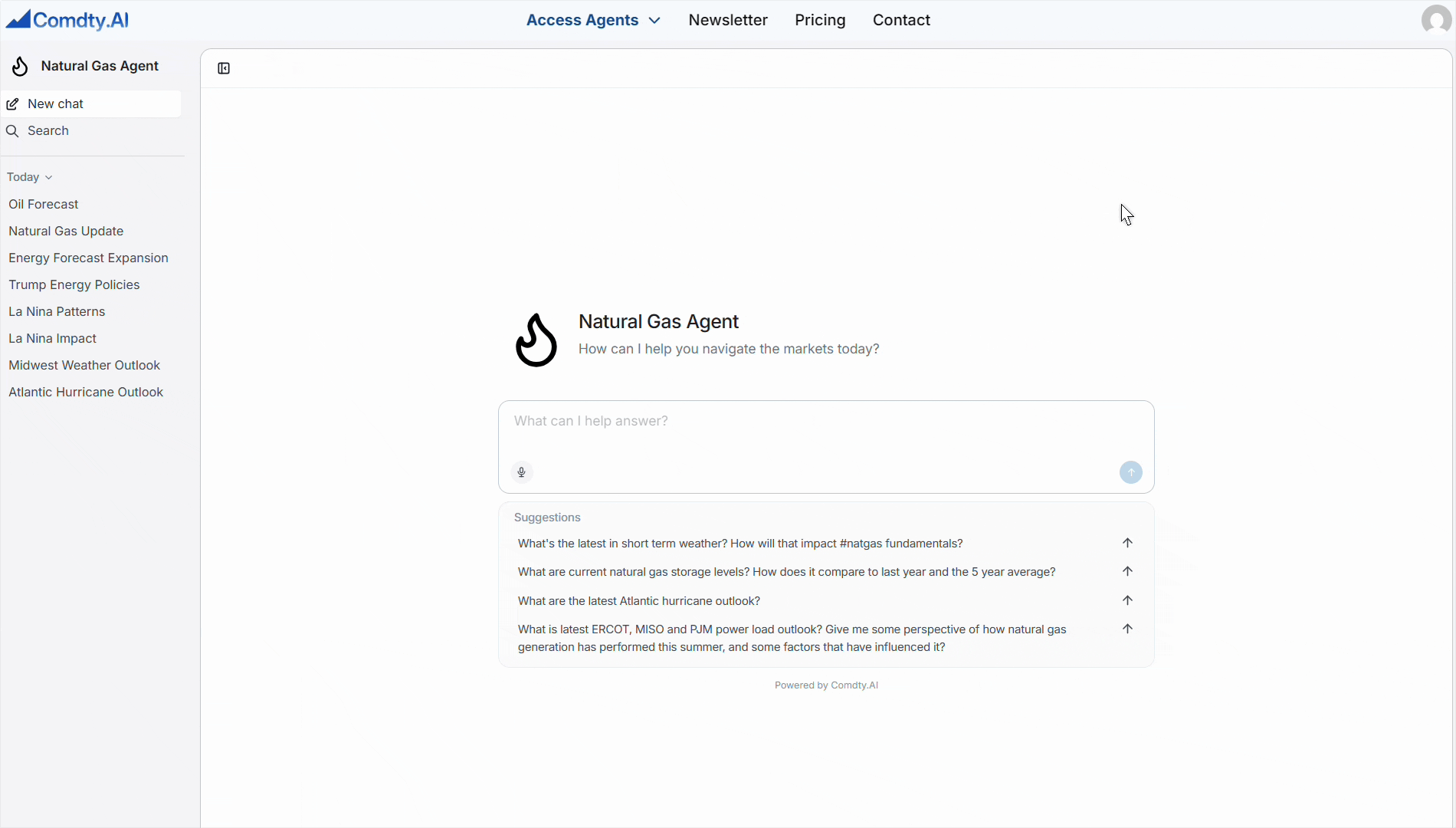Select the ERCOT, MISO and PJM load suggestion
This screenshot has width=1456, height=828.
coord(792,638)
